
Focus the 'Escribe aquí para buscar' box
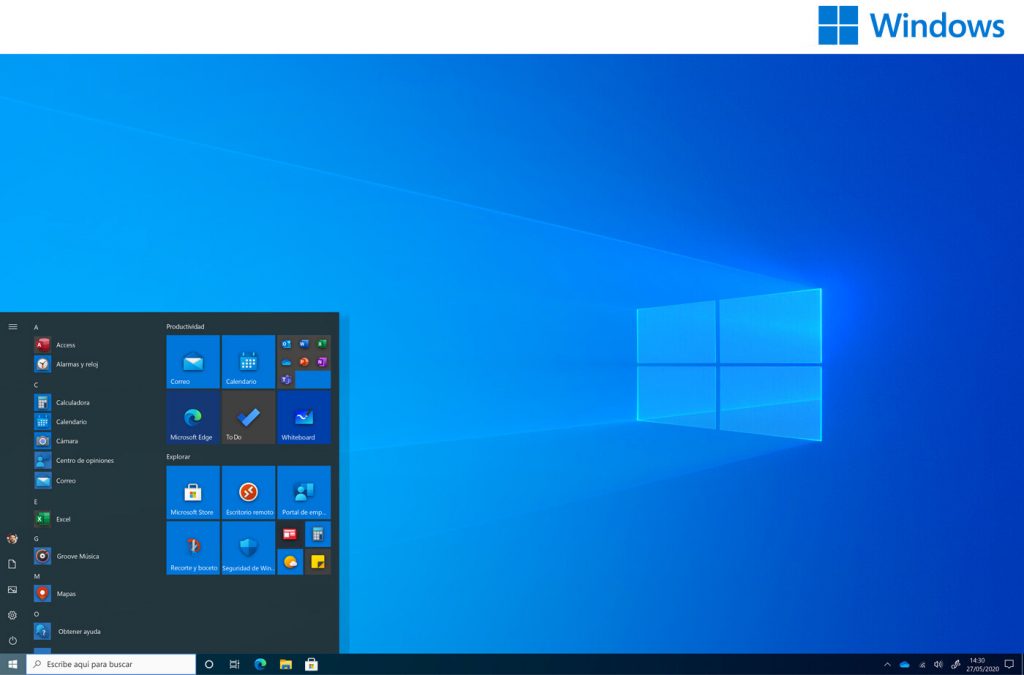click(x=111, y=665)
